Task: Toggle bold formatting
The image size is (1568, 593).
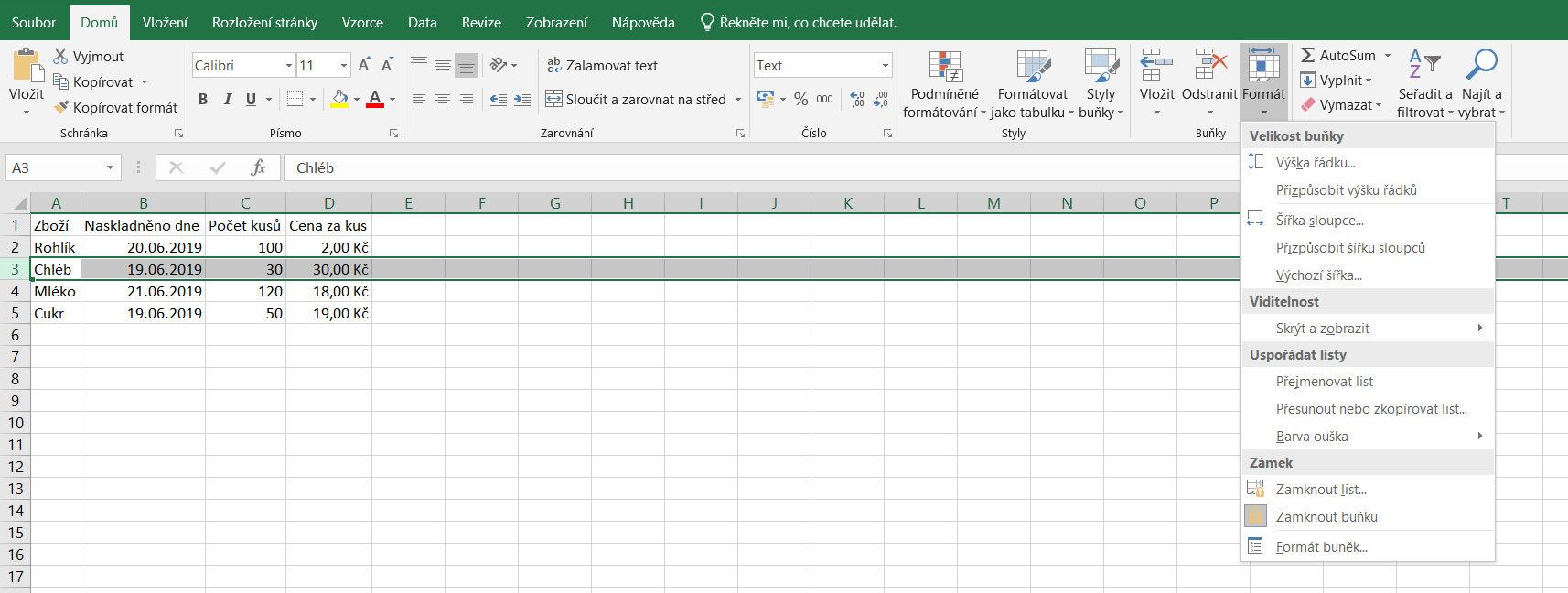Action: click(203, 99)
